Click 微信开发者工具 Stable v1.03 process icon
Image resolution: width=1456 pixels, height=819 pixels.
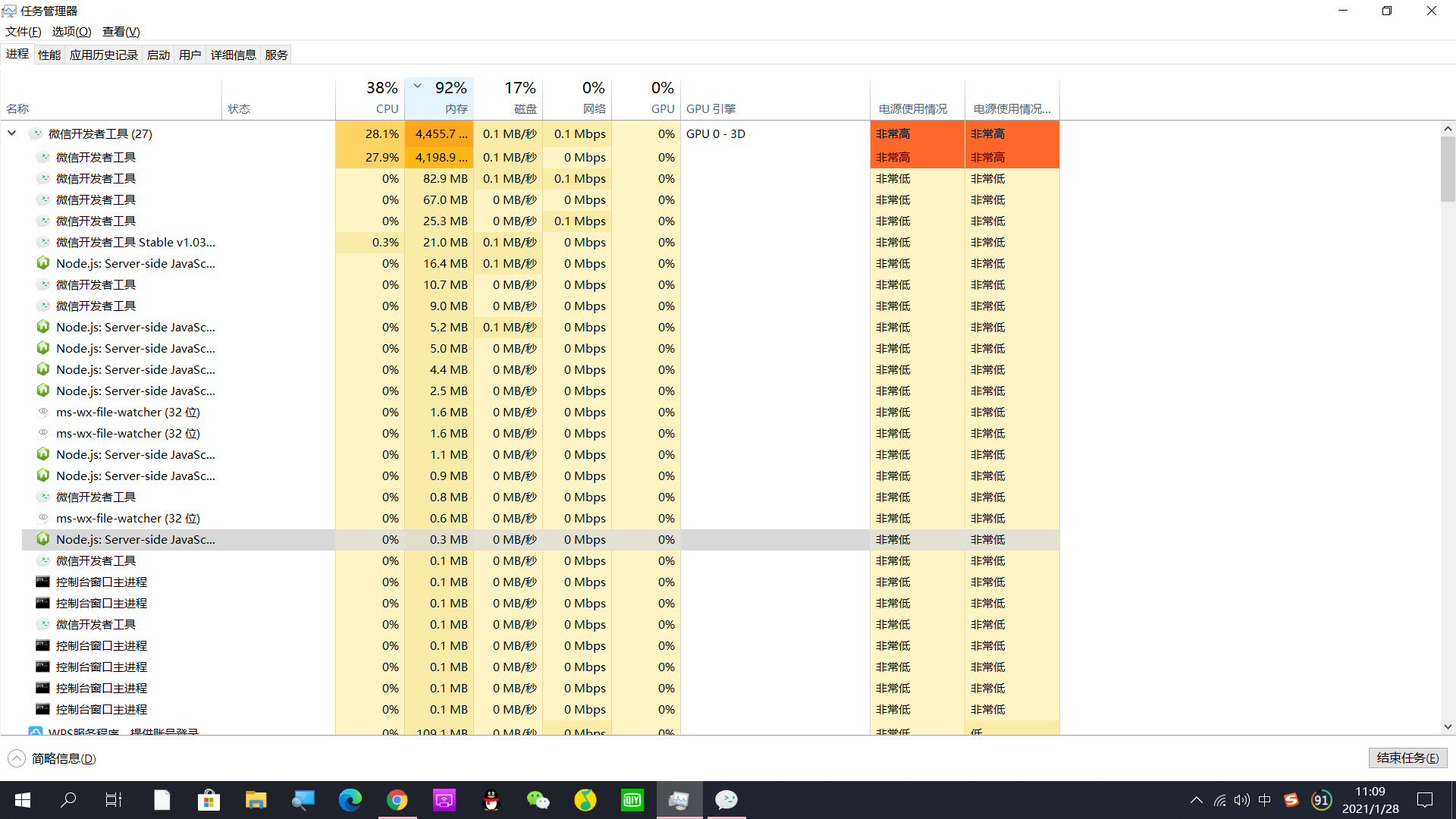pos(43,242)
